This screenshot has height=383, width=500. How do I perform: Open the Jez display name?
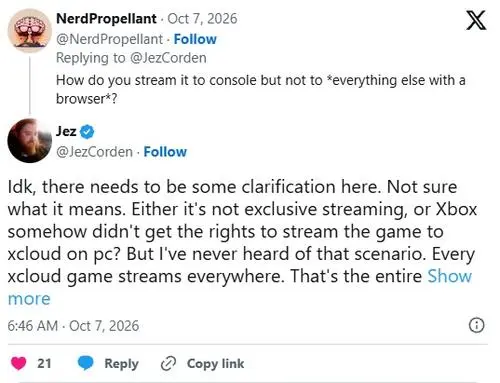tap(66, 131)
